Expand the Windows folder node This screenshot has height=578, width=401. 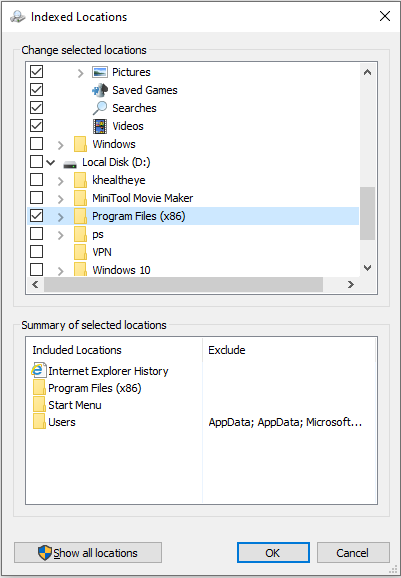point(61,145)
